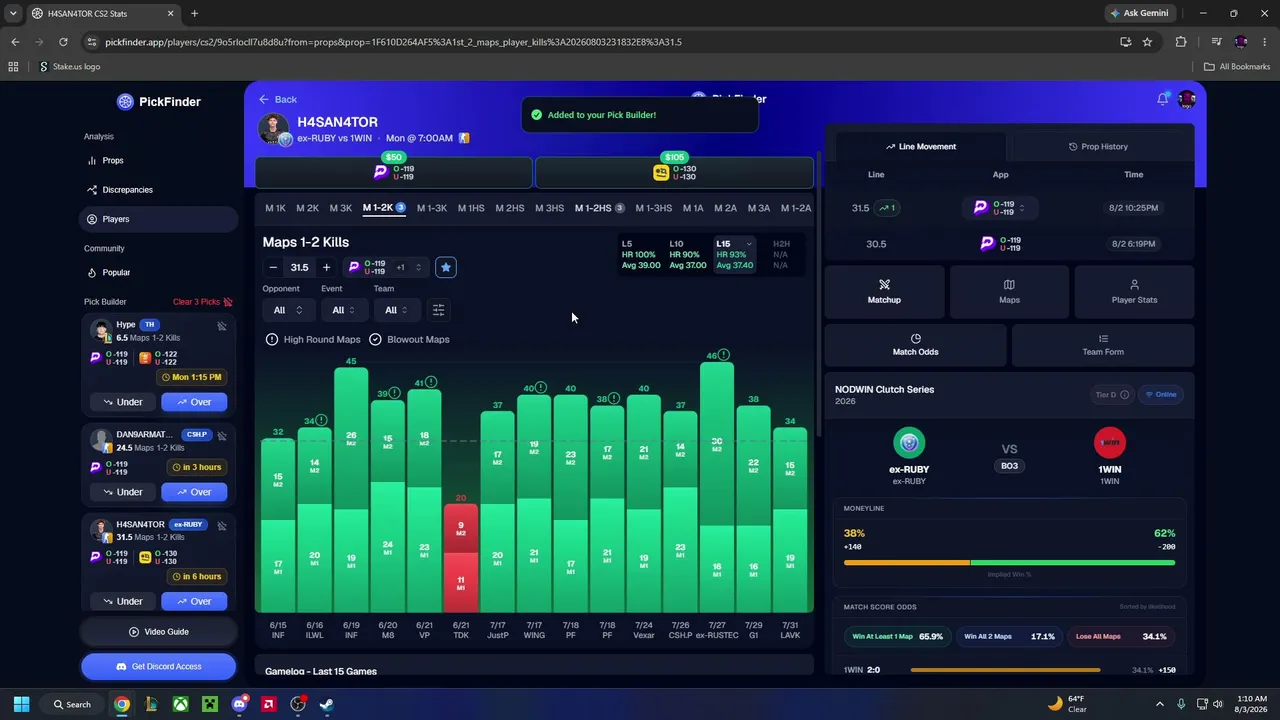This screenshot has width=1280, height=720.
Task: Open the user profile avatar
Action: click(x=1187, y=99)
